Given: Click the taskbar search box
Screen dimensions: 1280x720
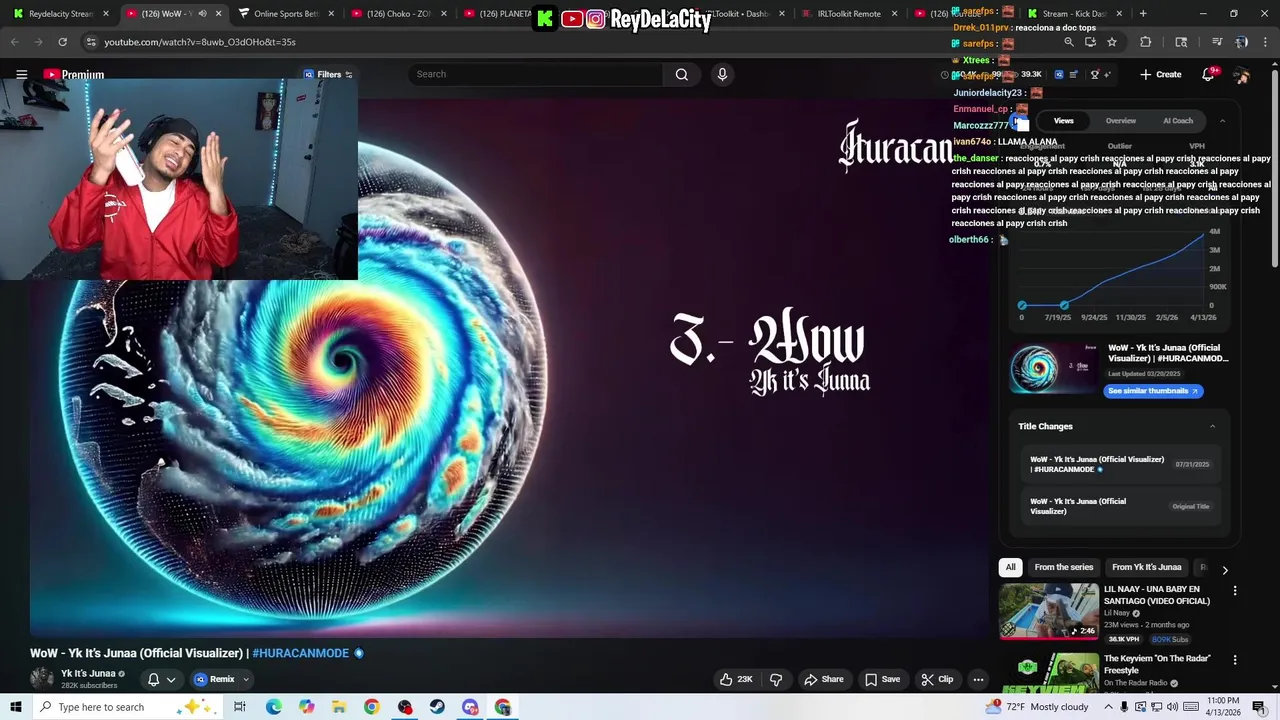Looking at the screenshot, I should click(x=130, y=707).
